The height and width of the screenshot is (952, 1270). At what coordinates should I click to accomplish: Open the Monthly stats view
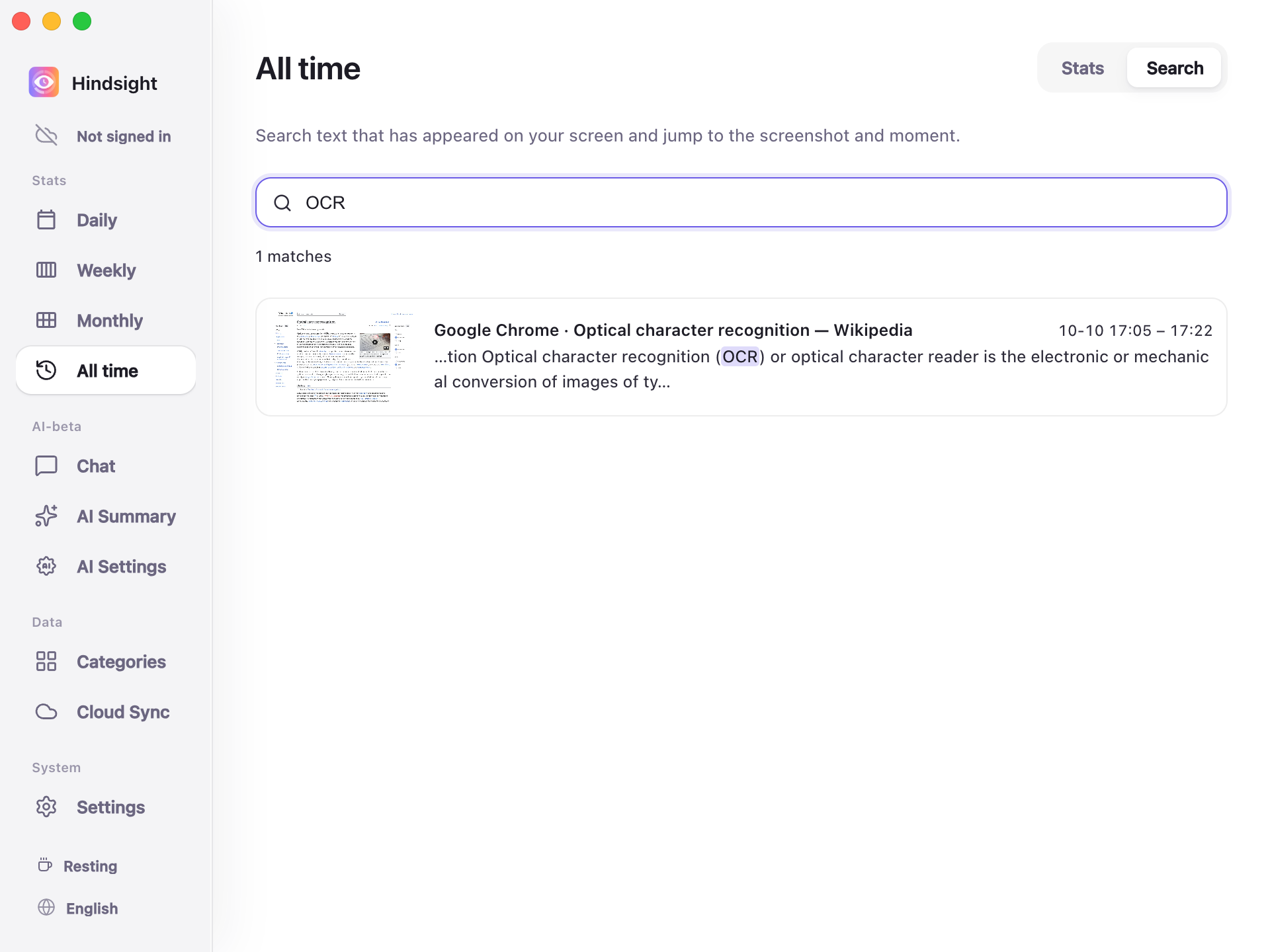pos(106,320)
